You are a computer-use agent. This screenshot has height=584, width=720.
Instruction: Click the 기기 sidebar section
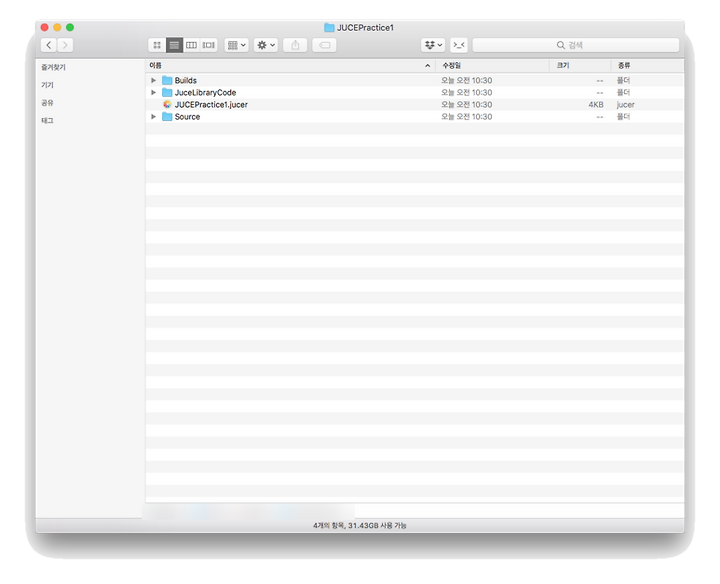(x=47, y=85)
